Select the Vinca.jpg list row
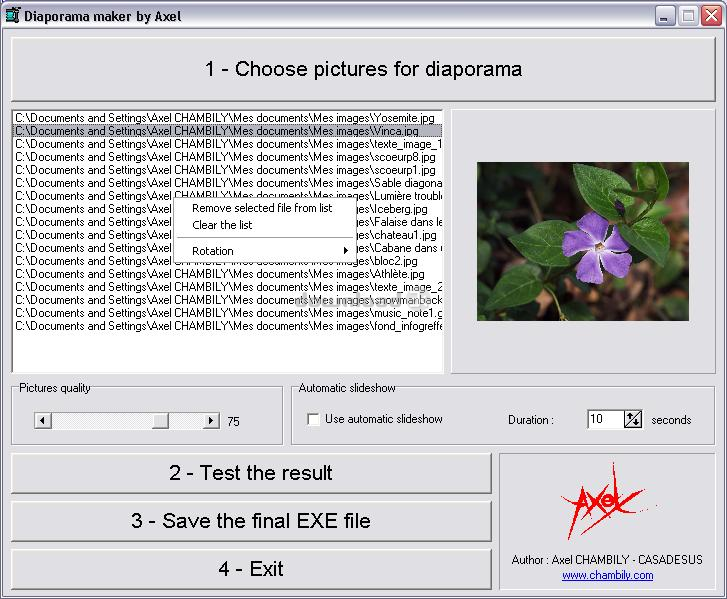The height and width of the screenshot is (599, 727). [x=227, y=131]
